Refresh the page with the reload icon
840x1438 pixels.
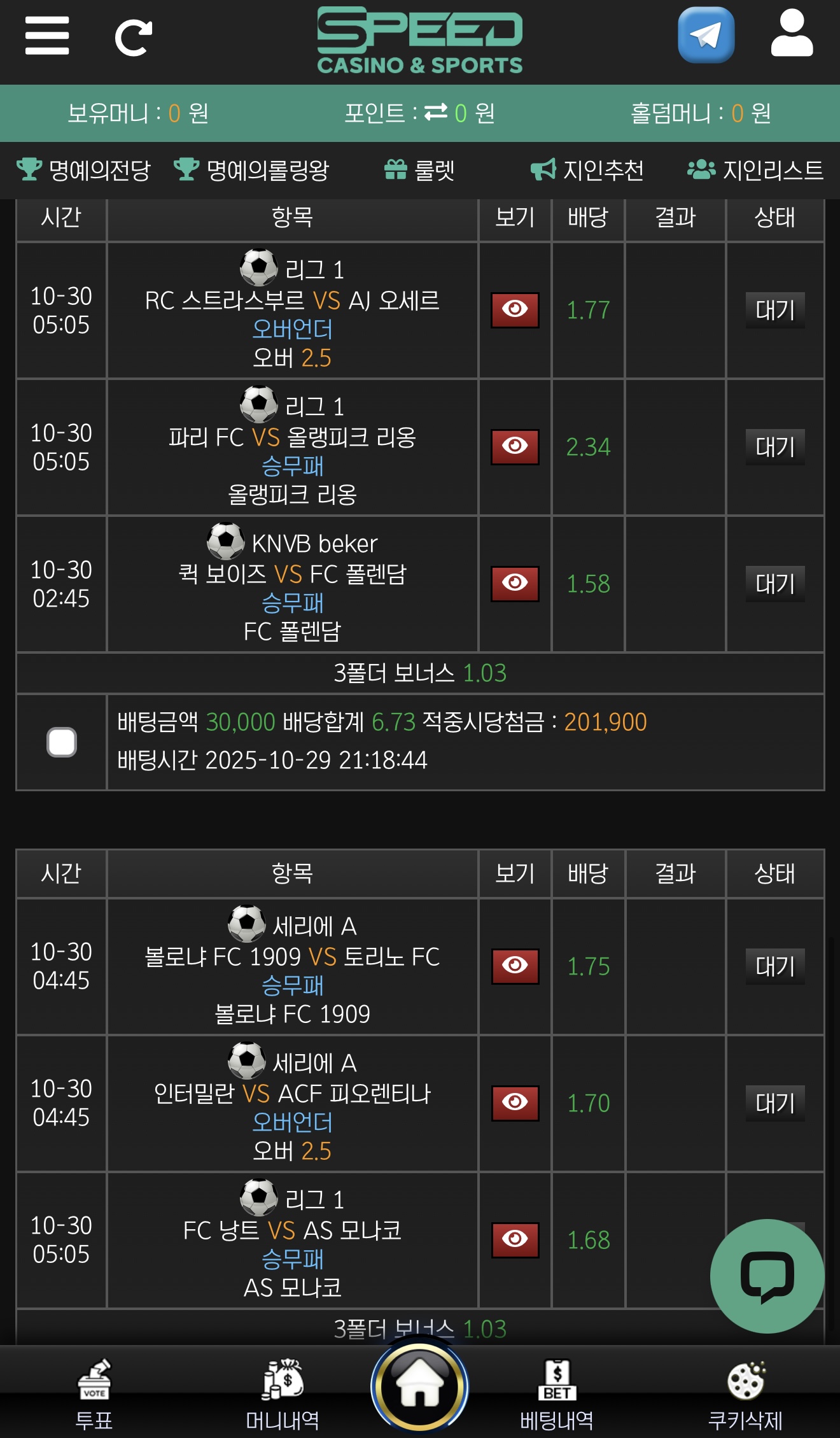(x=133, y=36)
